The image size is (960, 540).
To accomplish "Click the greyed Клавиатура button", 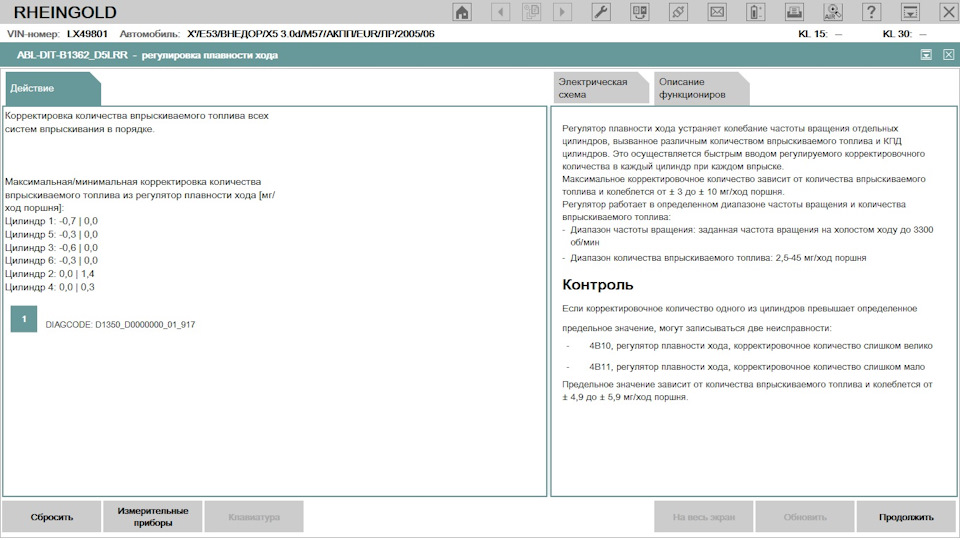I will pyautogui.click(x=254, y=517).
